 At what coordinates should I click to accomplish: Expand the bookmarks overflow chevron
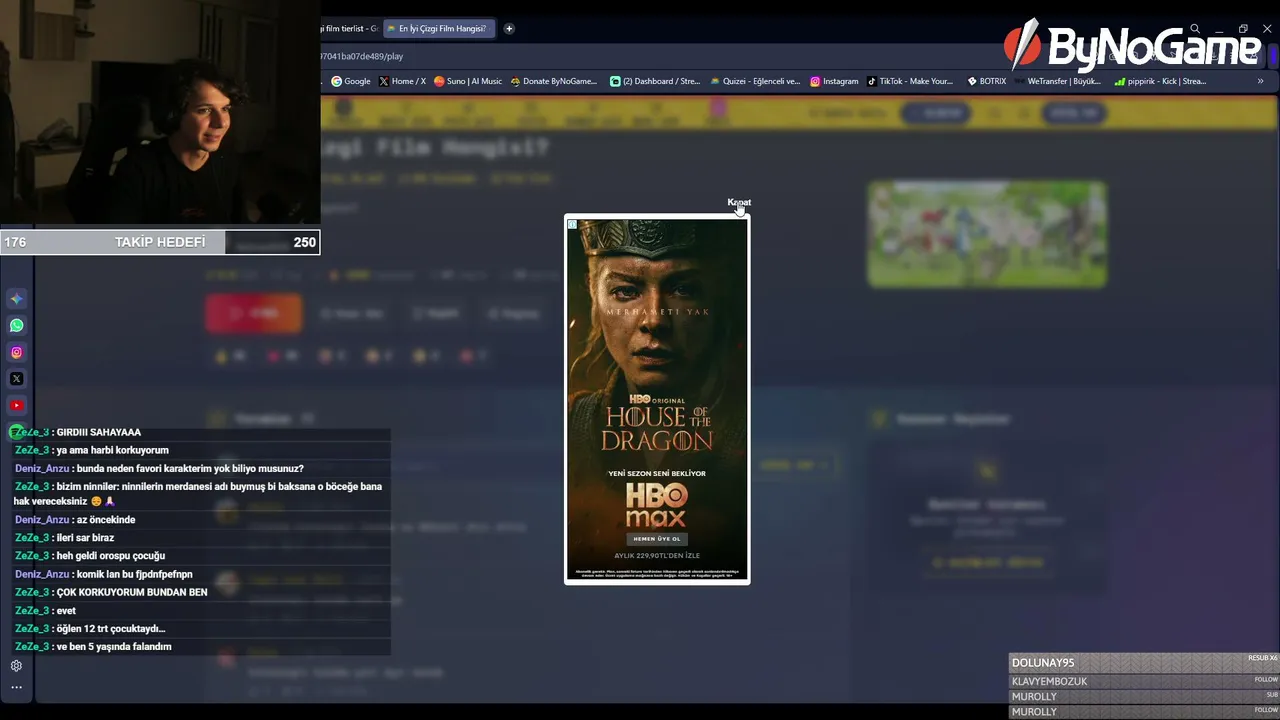point(1261,81)
